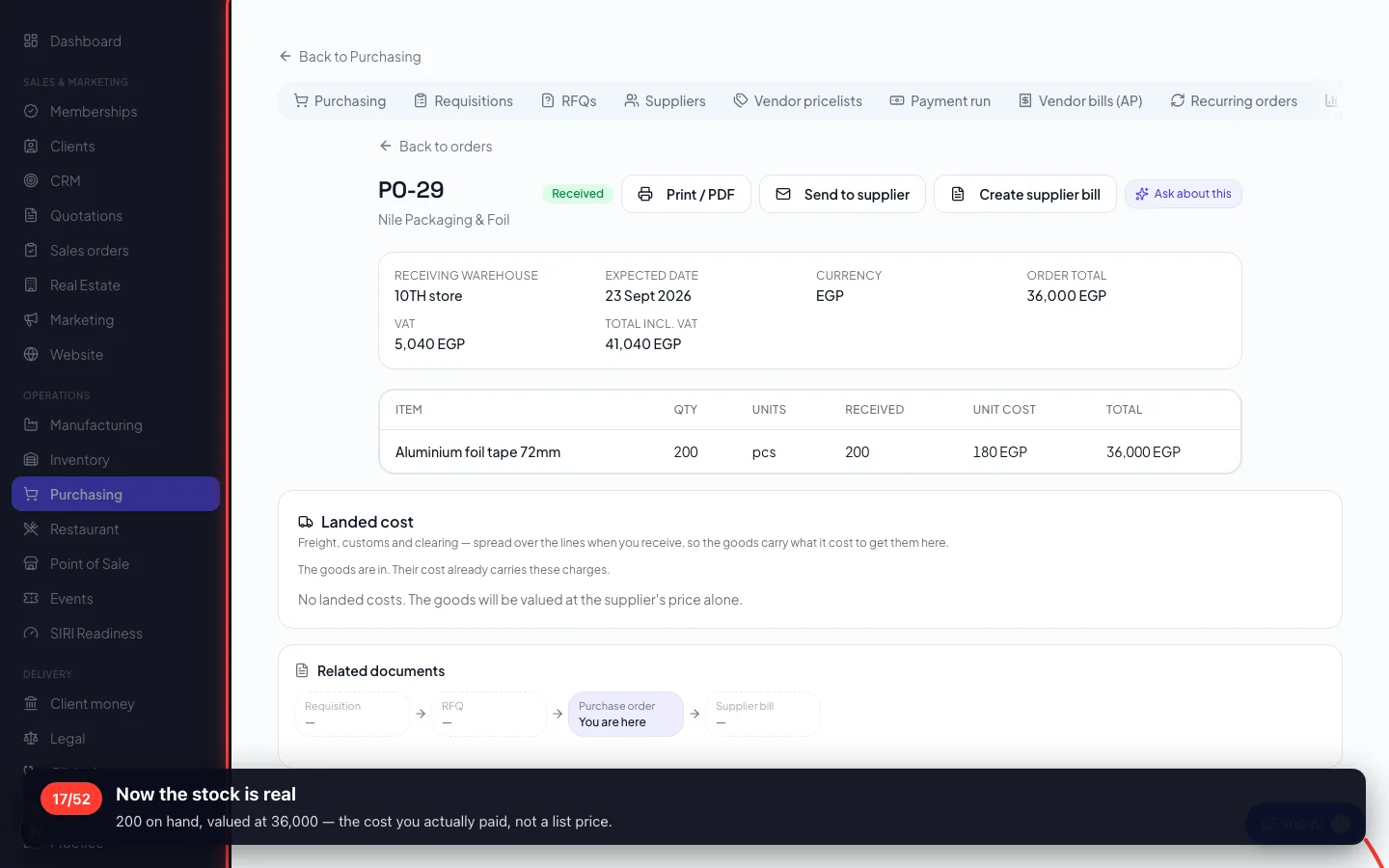Open Inventory from the sidebar
The width and height of the screenshot is (1389, 868).
click(116, 459)
